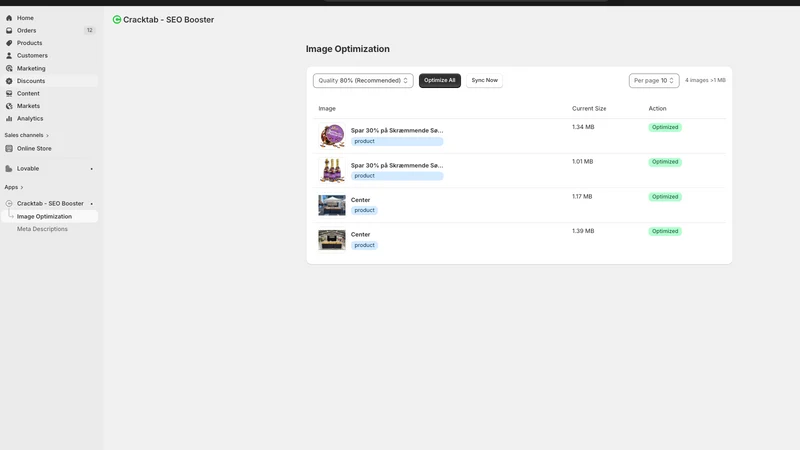The image size is (800, 450).
Task: Click the Customers person icon
Action: click(9, 56)
